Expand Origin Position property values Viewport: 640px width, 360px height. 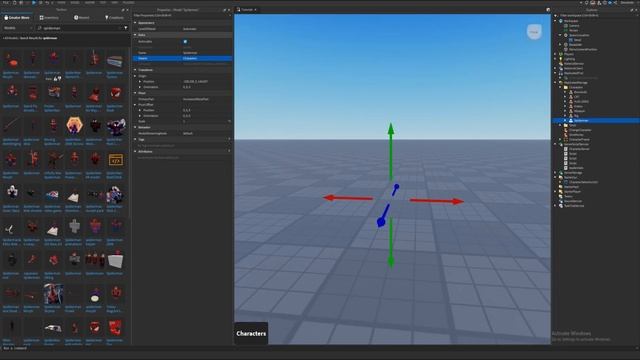(140, 82)
